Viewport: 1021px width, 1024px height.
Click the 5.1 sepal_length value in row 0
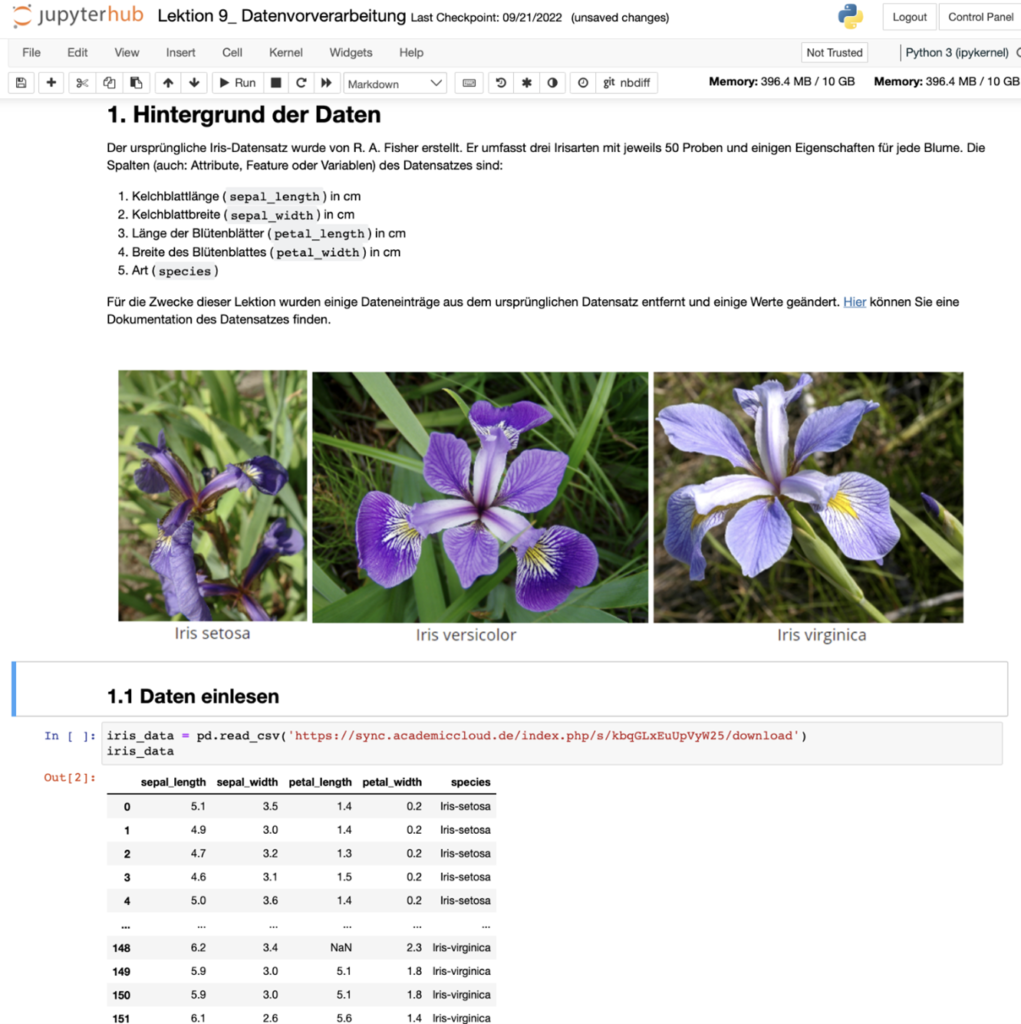coord(199,807)
